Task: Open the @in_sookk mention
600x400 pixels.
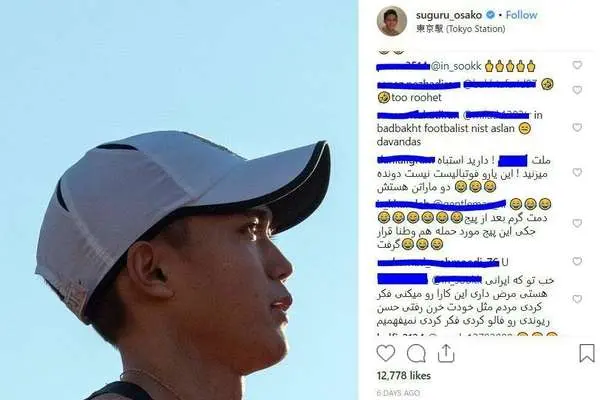Action: pyautogui.click(x=456, y=66)
